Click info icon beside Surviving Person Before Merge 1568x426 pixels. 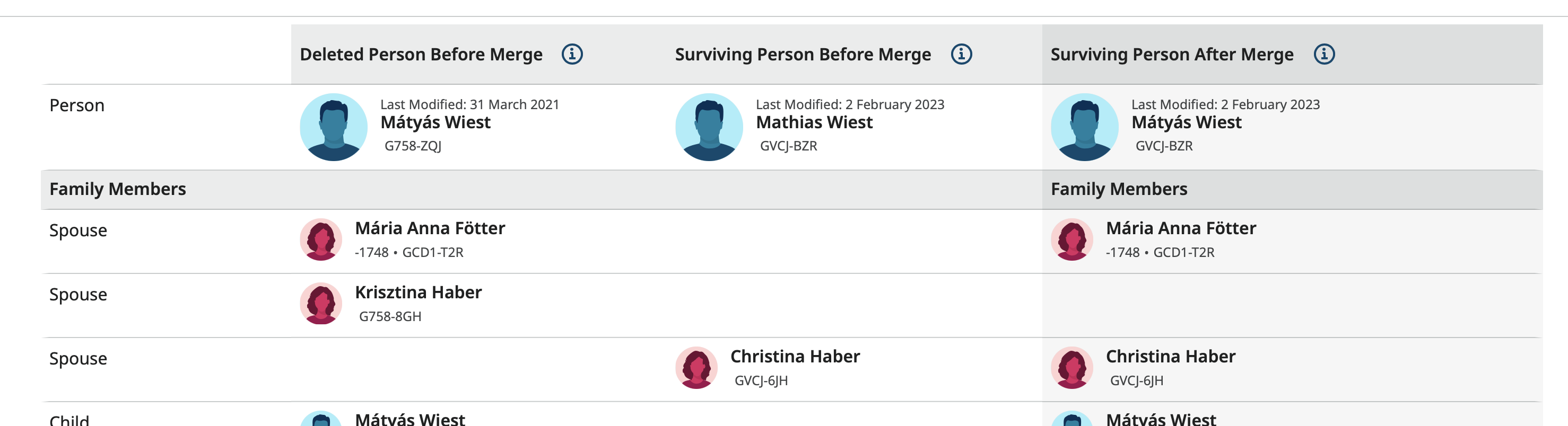[x=961, y=54]
